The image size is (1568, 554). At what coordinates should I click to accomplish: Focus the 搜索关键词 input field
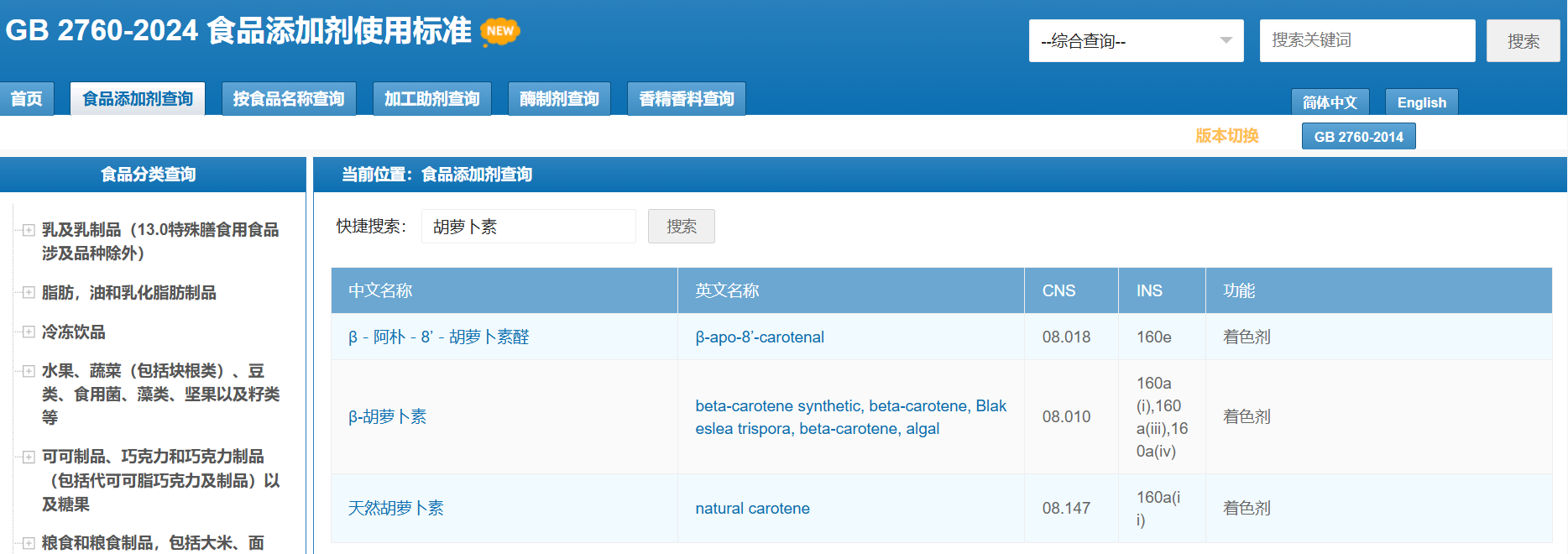pyautogui.click(x=1367, y=41)
